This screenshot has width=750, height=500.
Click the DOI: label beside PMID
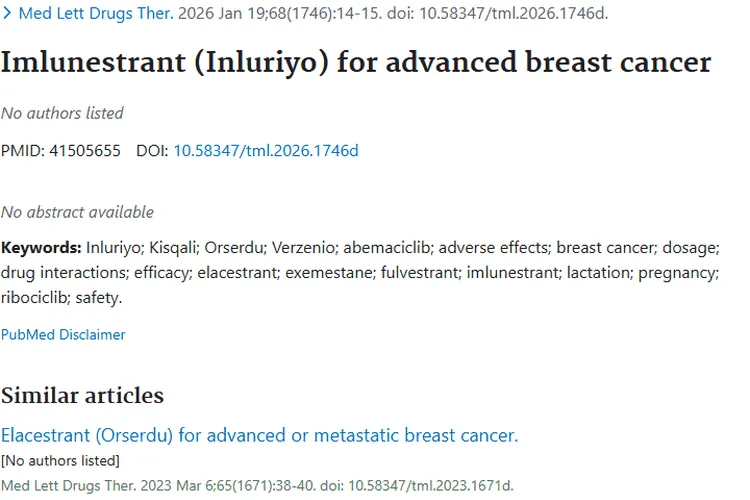click(x=152, y=151)
